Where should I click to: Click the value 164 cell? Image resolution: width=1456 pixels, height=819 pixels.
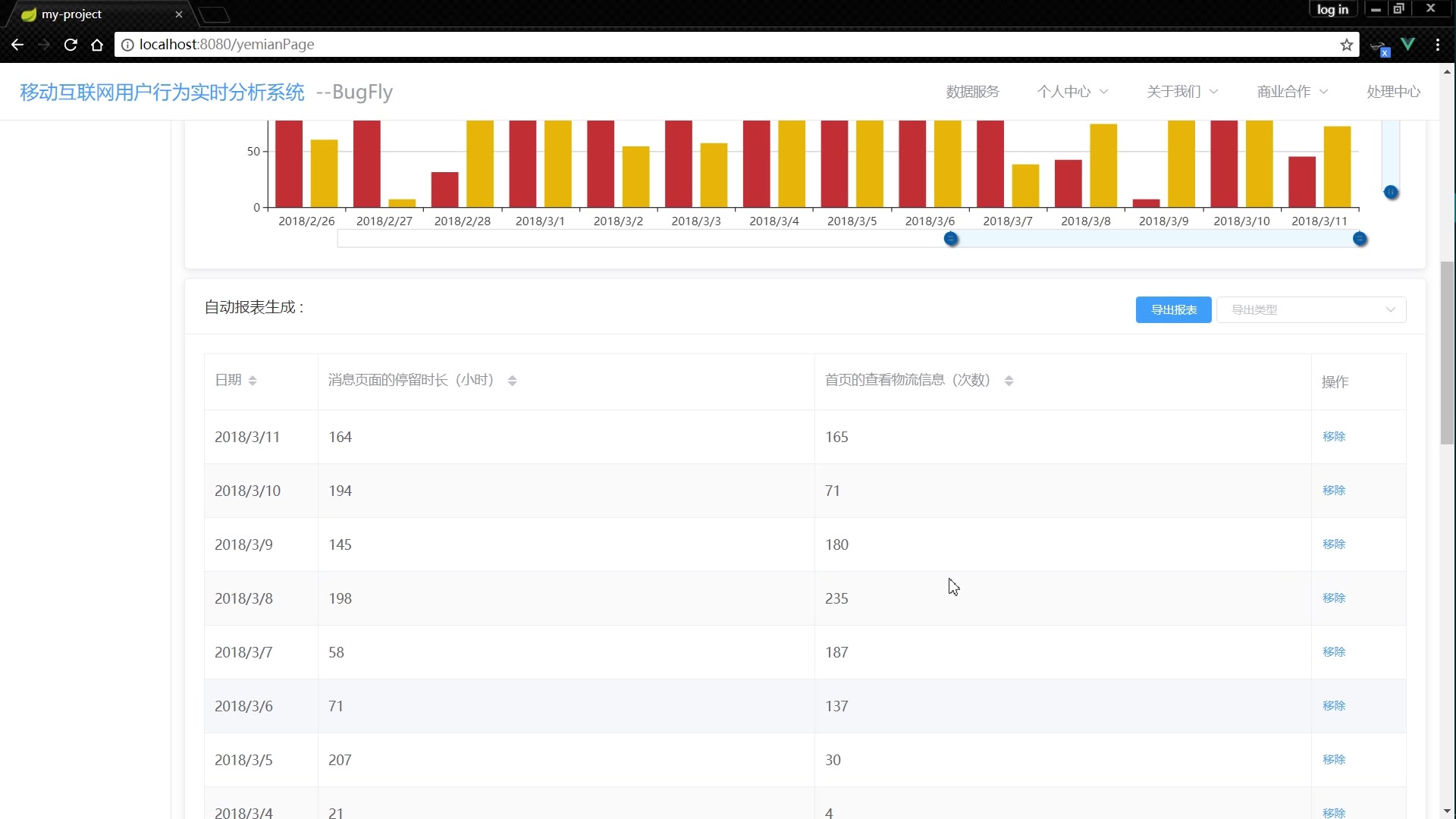point(566,437)
